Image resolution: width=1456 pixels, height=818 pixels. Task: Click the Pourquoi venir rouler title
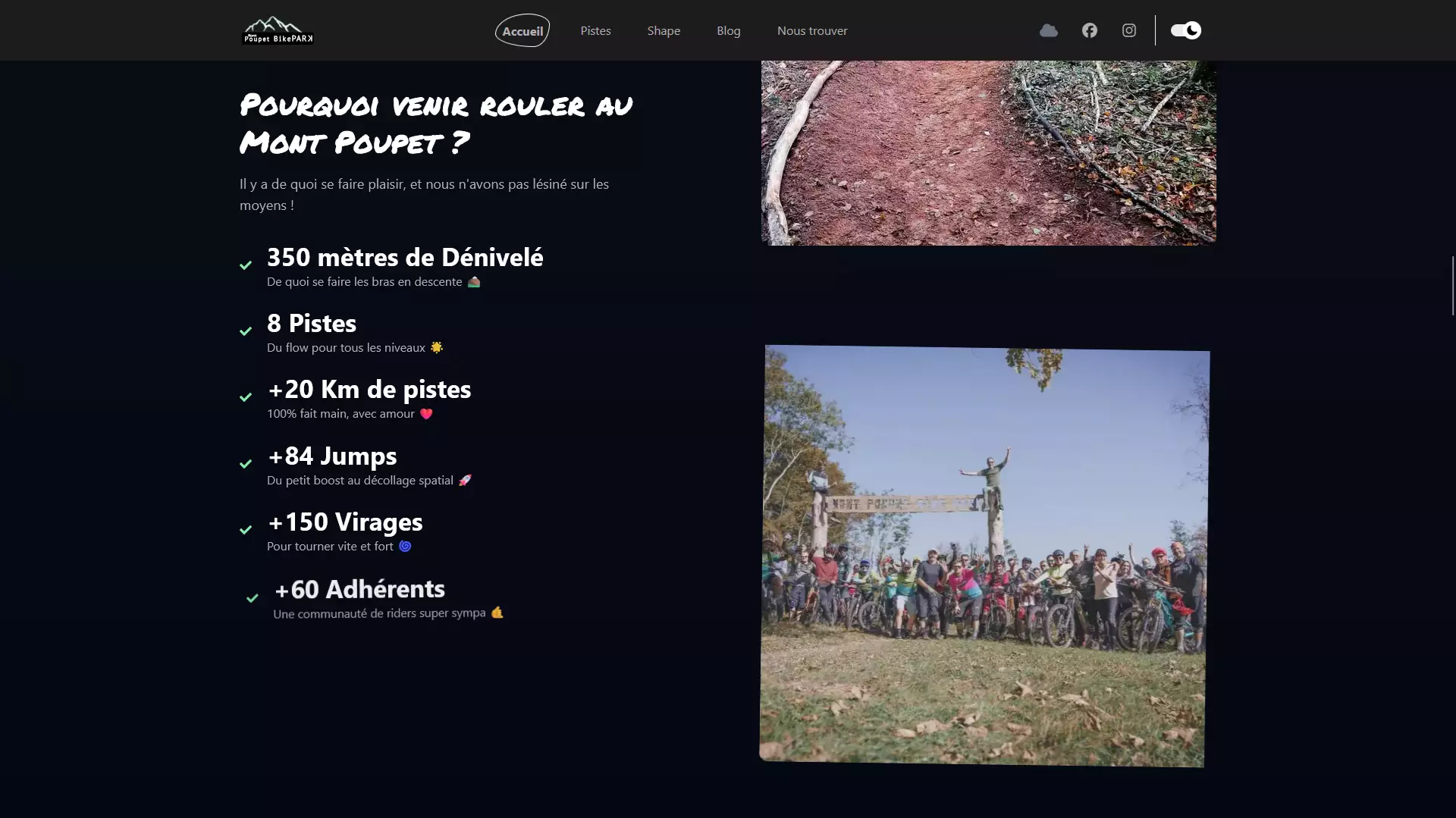[435, 124]
